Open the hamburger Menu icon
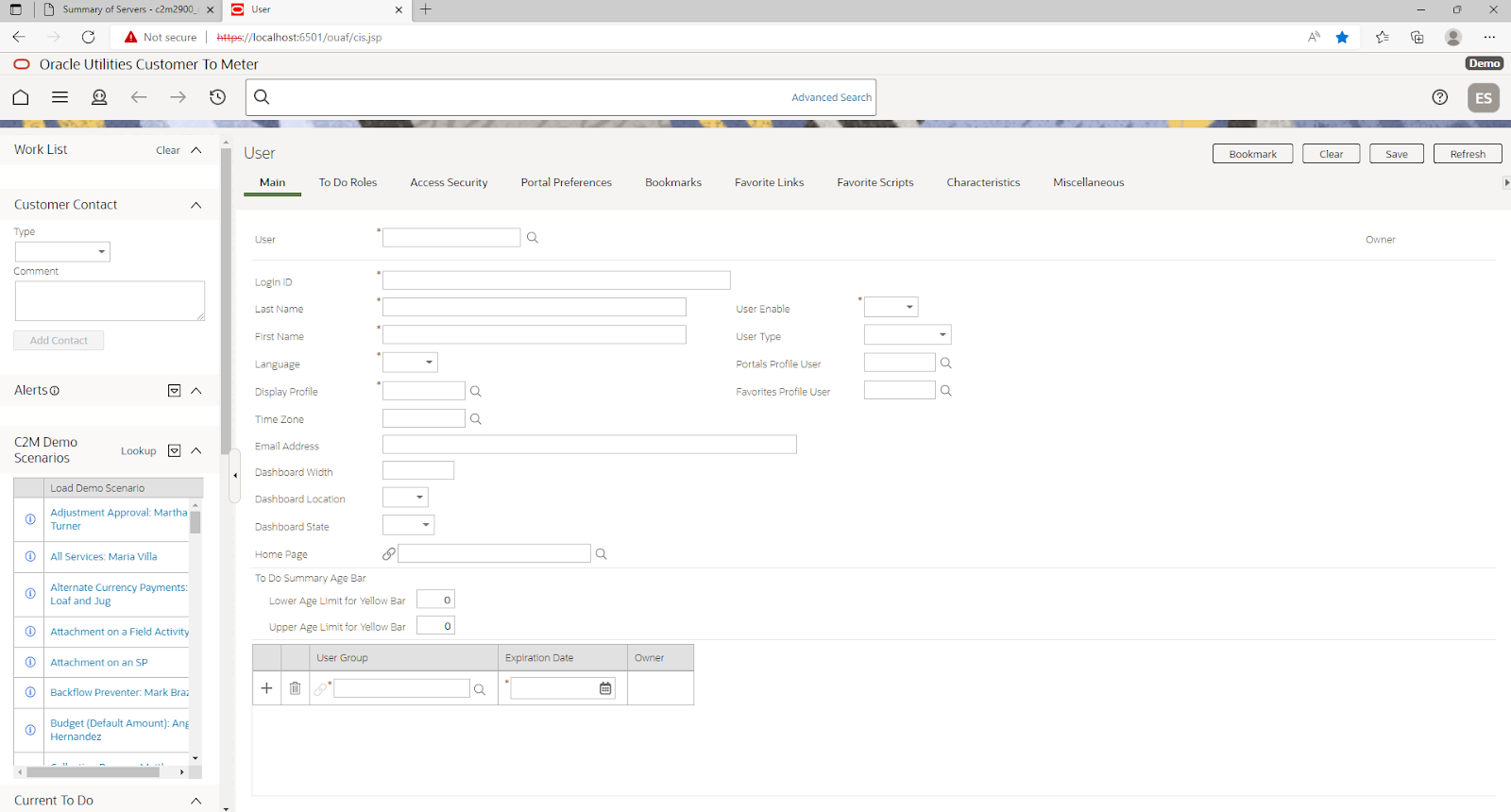 point(59,97)
